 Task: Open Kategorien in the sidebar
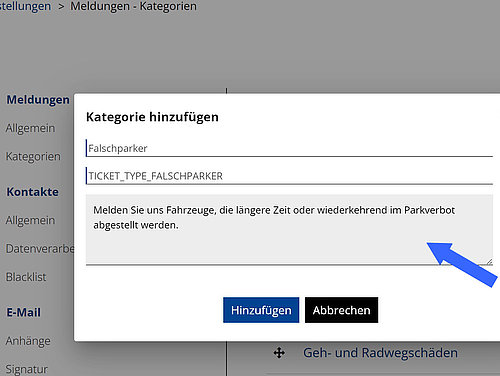(x=33, y=156)
